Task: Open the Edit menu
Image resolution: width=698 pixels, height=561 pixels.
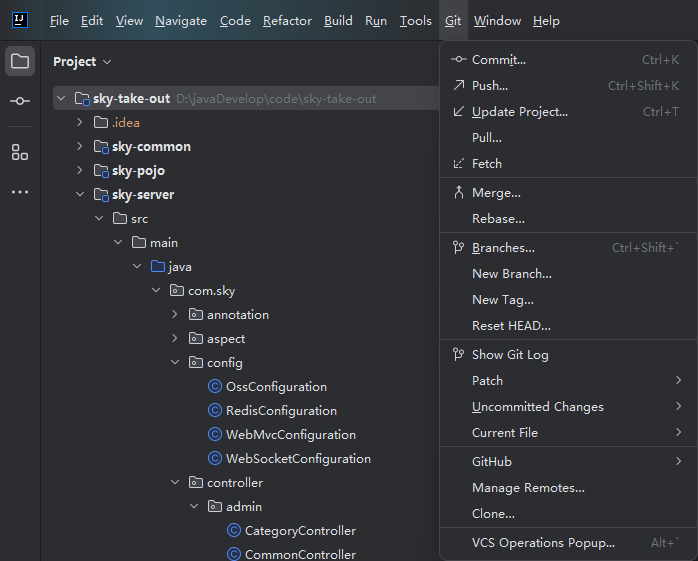Action: 92,21
